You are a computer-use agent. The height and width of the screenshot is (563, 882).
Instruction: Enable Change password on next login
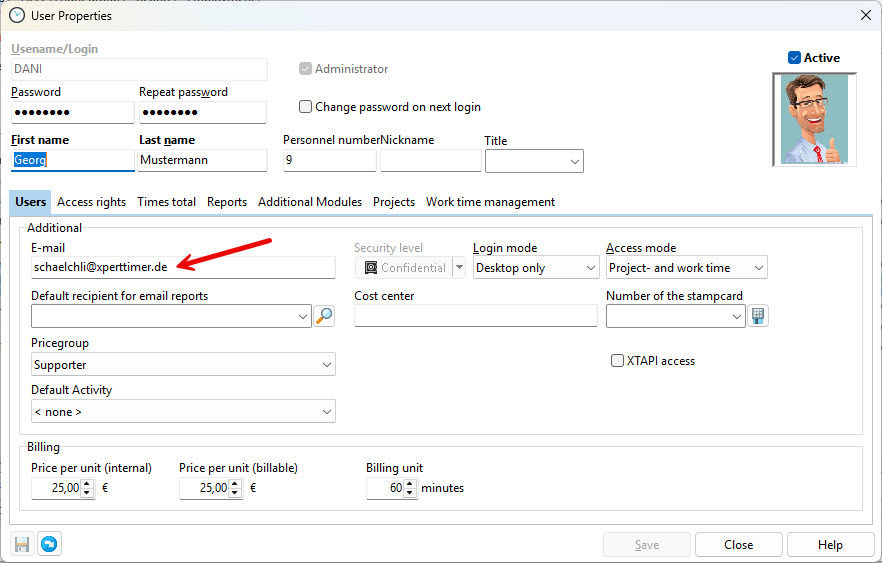[306, 107]
